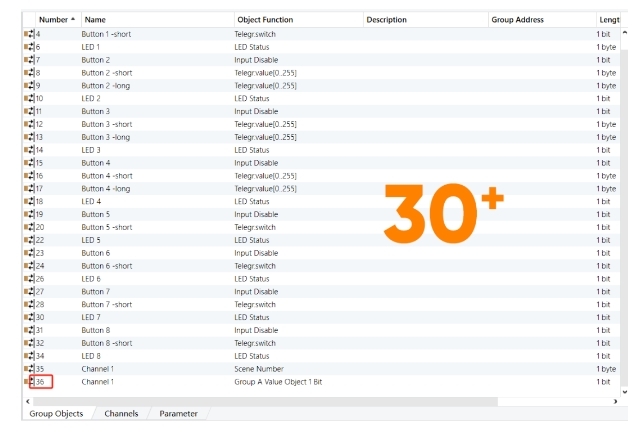The height and width of the screenshot is (438, 638).
Task: Click the highlighted icon for object 36
Action: pyautogui.click(x=30, y=382)
